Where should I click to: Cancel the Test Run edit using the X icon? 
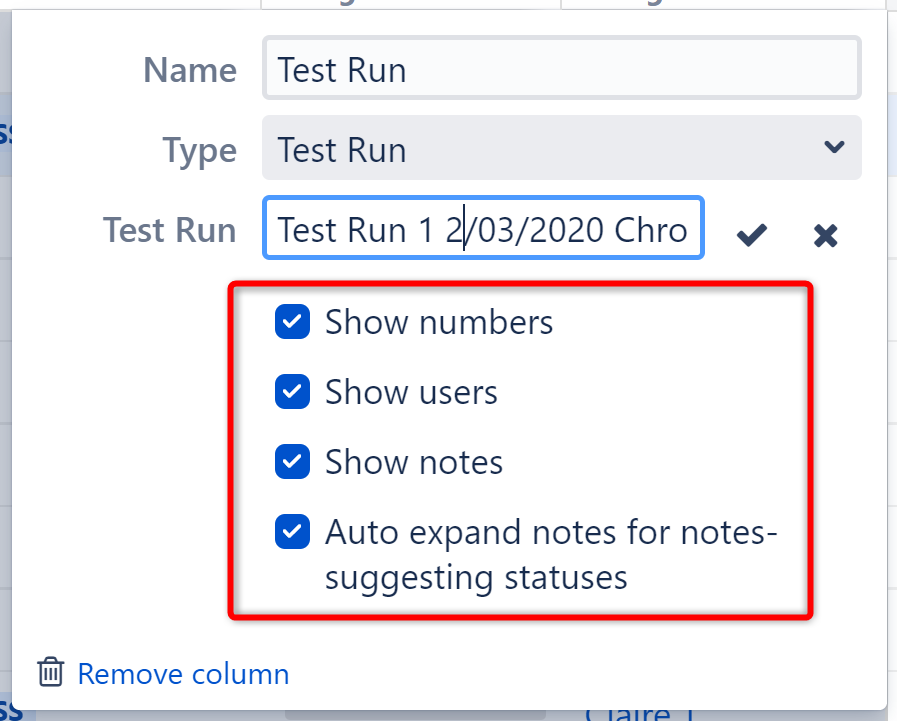(x=826, y=236)
